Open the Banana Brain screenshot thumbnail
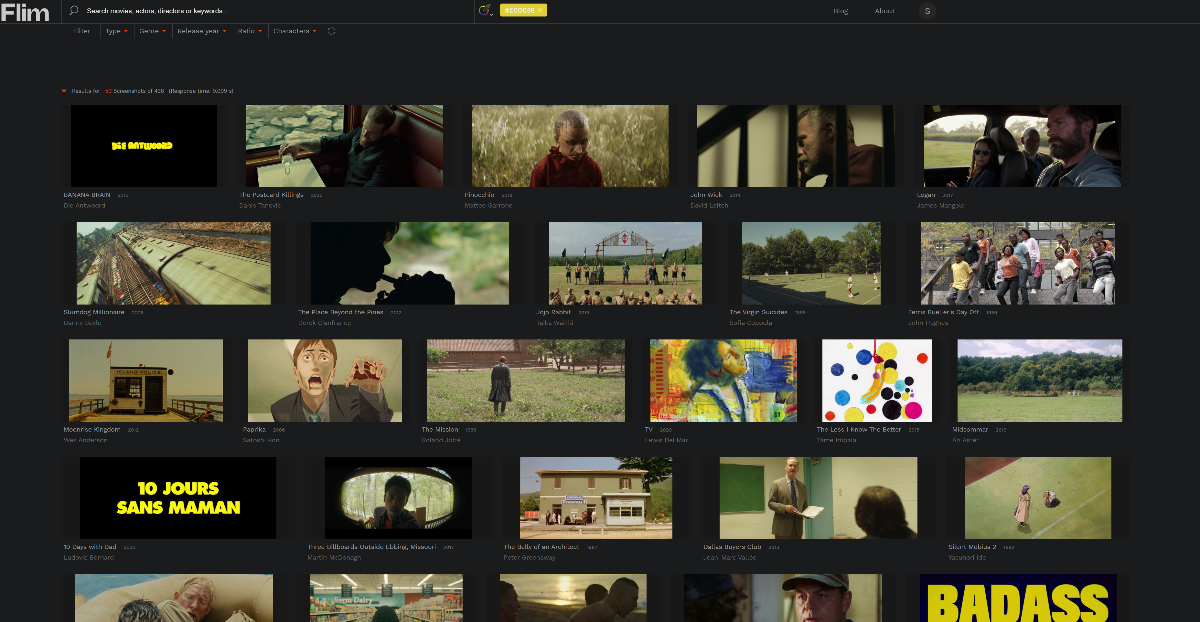The image size is (1200, 622). [144, 146]
